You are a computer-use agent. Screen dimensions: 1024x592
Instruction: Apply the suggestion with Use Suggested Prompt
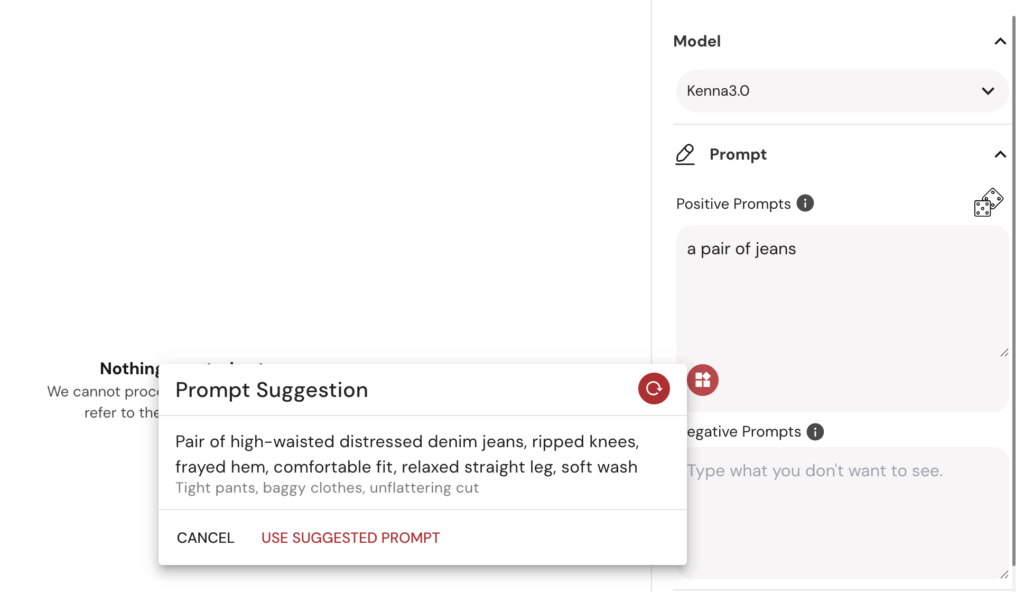coord(351,538)
